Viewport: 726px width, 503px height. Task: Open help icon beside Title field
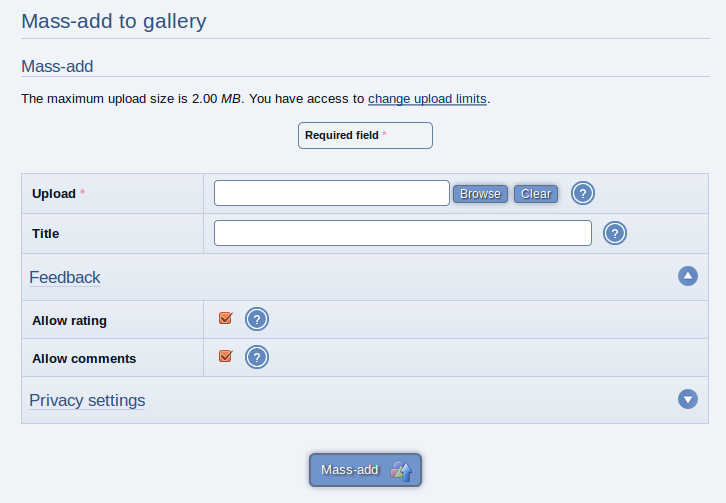[x=615, y=233]
